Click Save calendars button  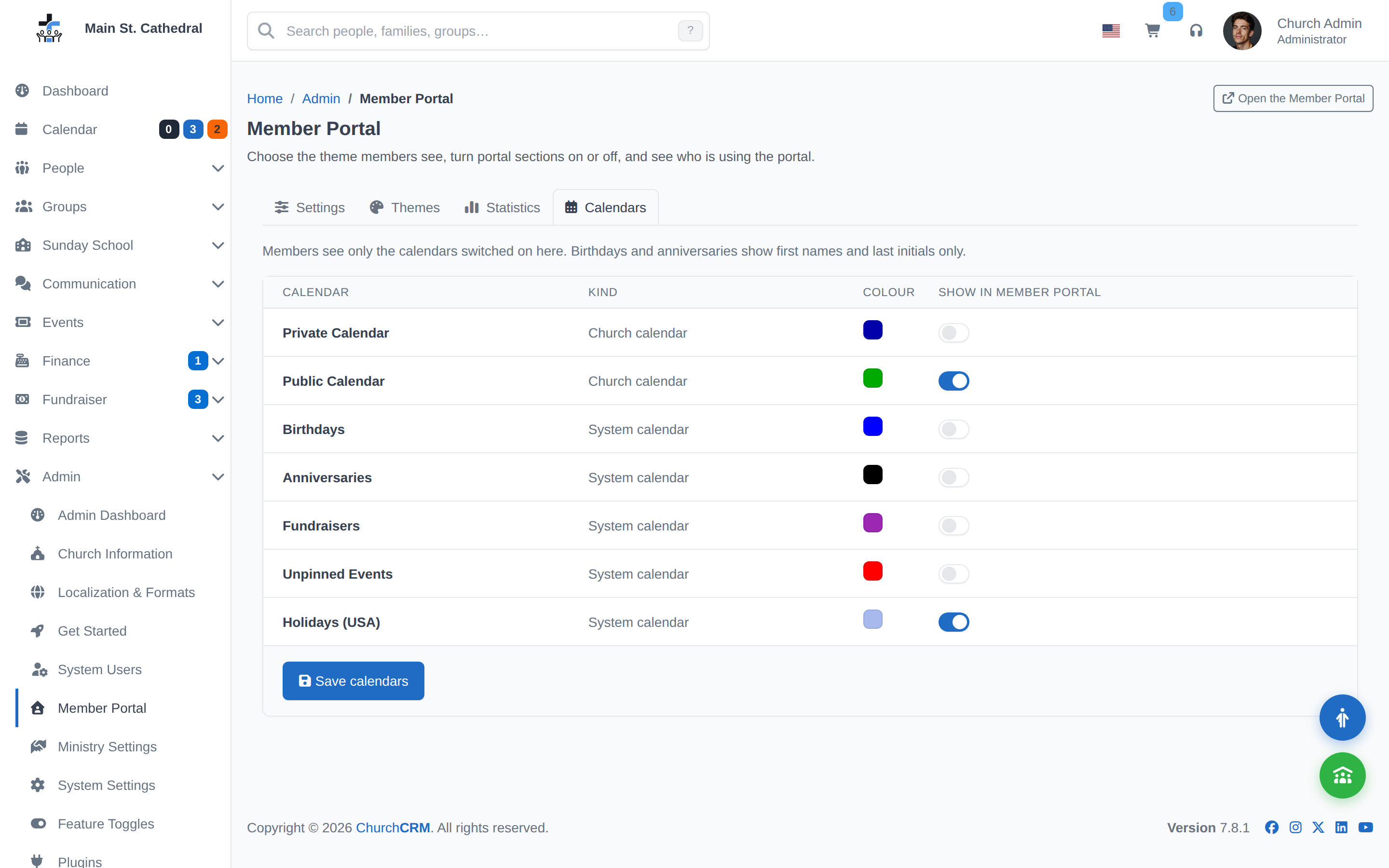pyautogui.click(x=353, y=681)
